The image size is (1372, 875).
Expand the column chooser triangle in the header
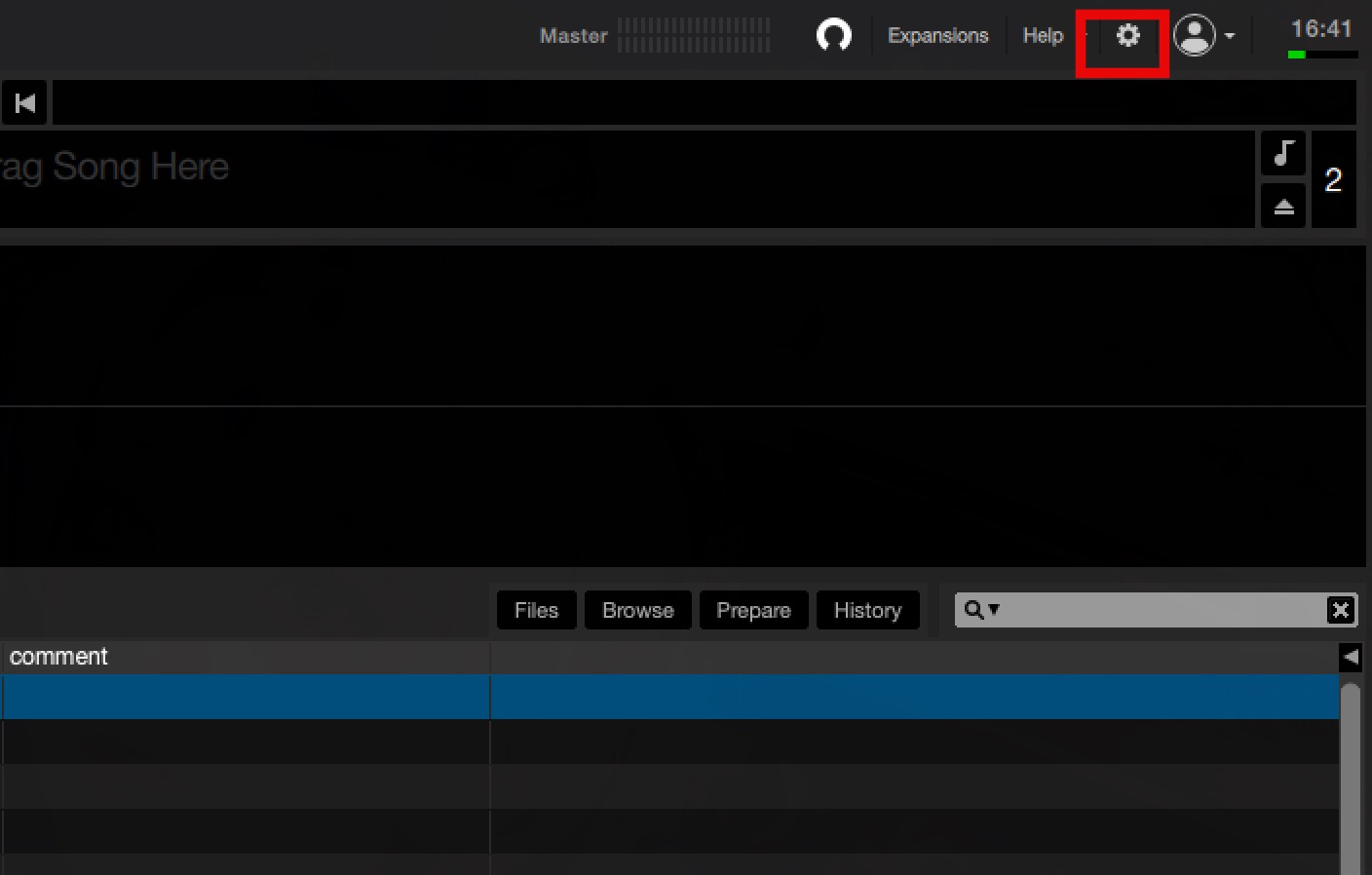point(1351,657)
